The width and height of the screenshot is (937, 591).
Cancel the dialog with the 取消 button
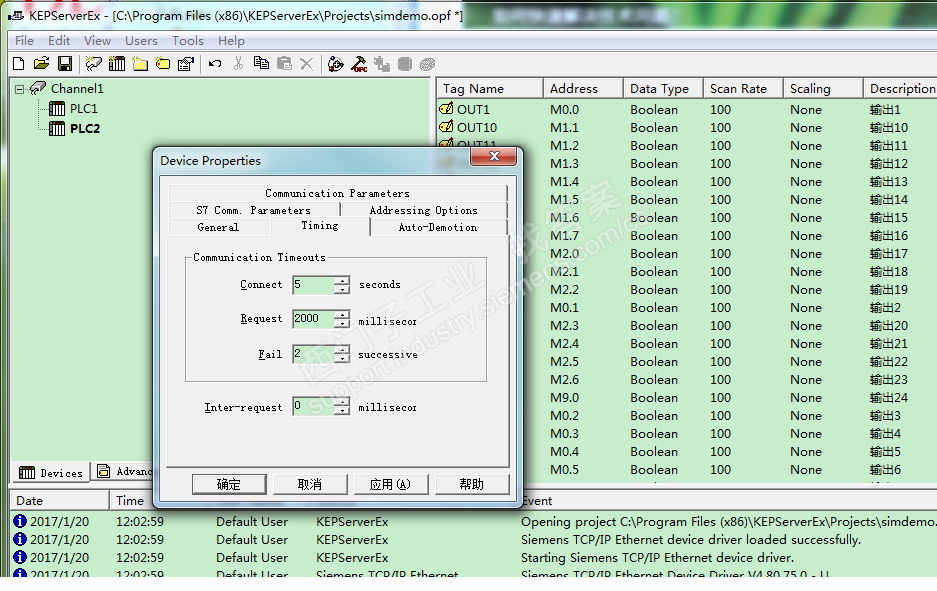(310, 484)
